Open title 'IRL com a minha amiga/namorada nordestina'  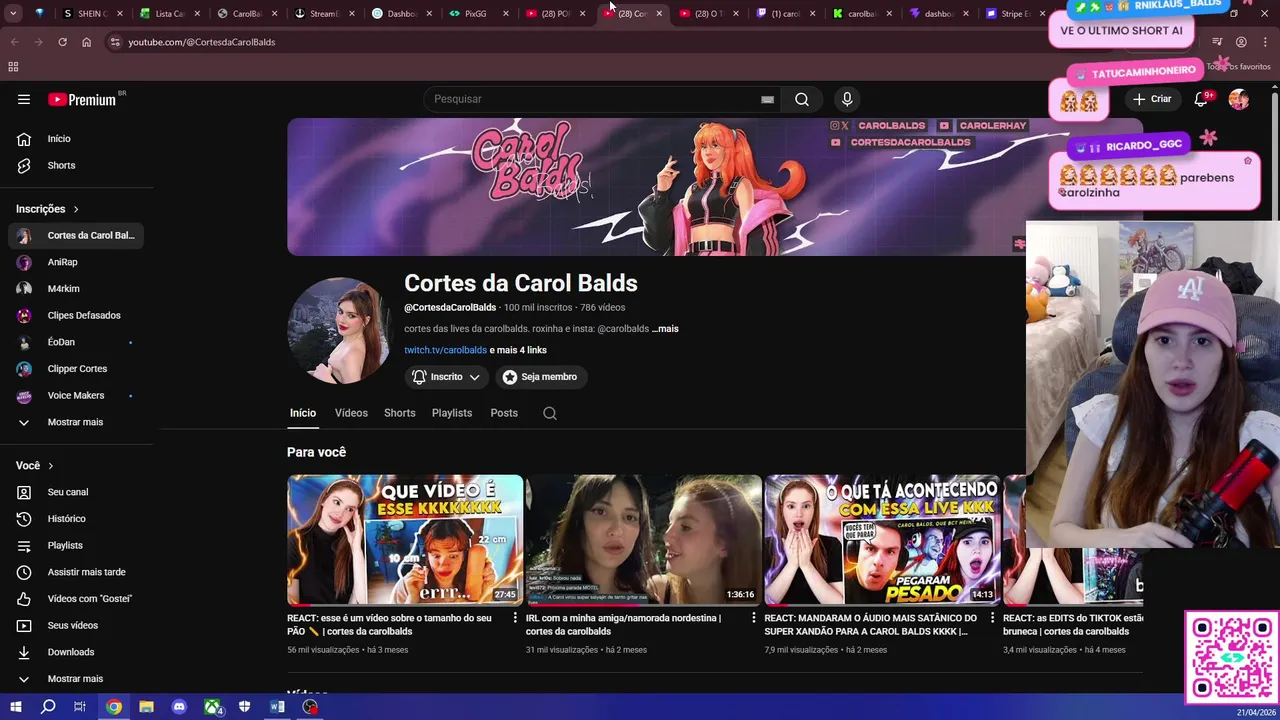(x=623, y=625)
